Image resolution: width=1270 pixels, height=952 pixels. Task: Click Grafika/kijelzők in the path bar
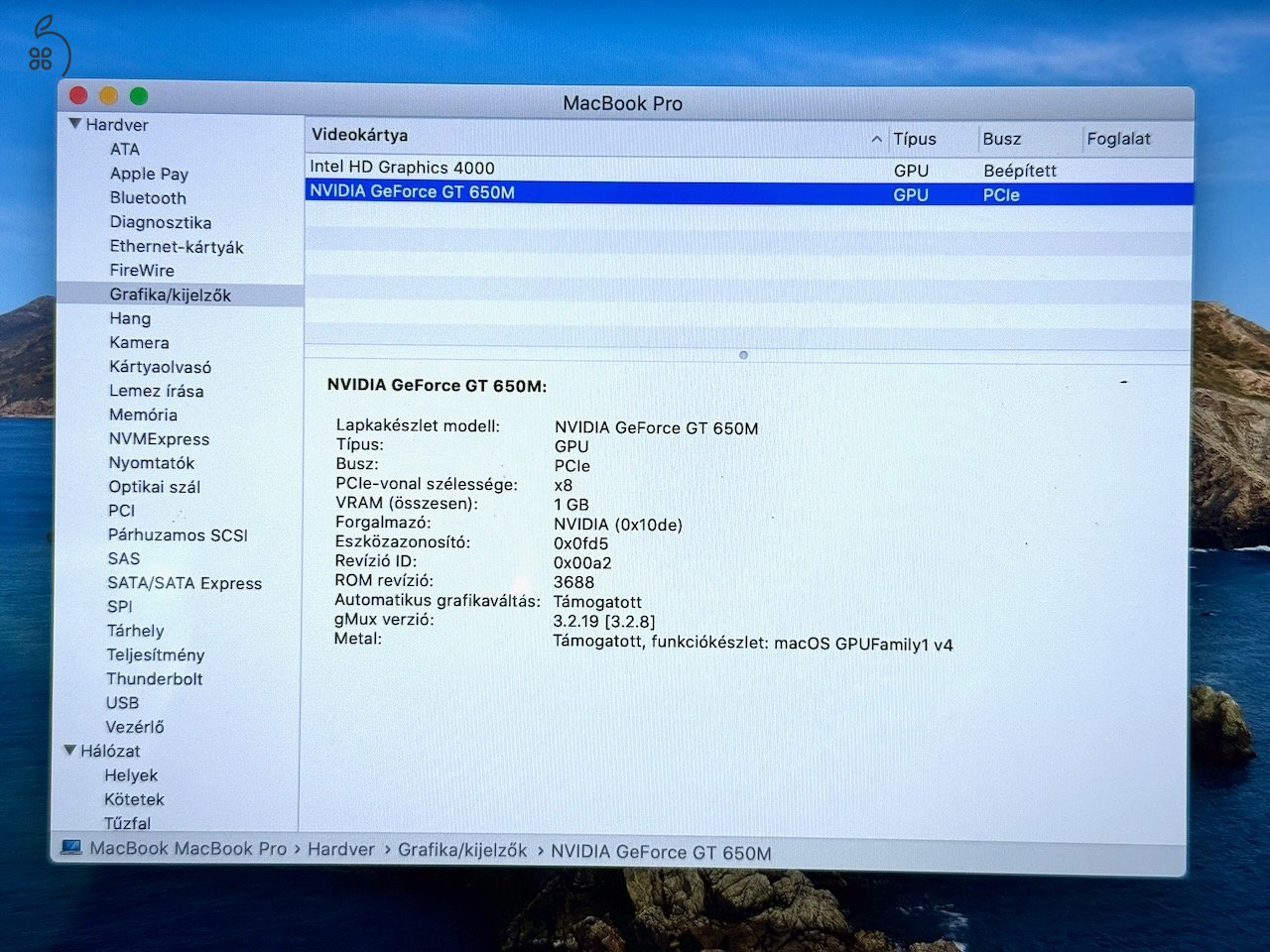click(x=462, y=851)
